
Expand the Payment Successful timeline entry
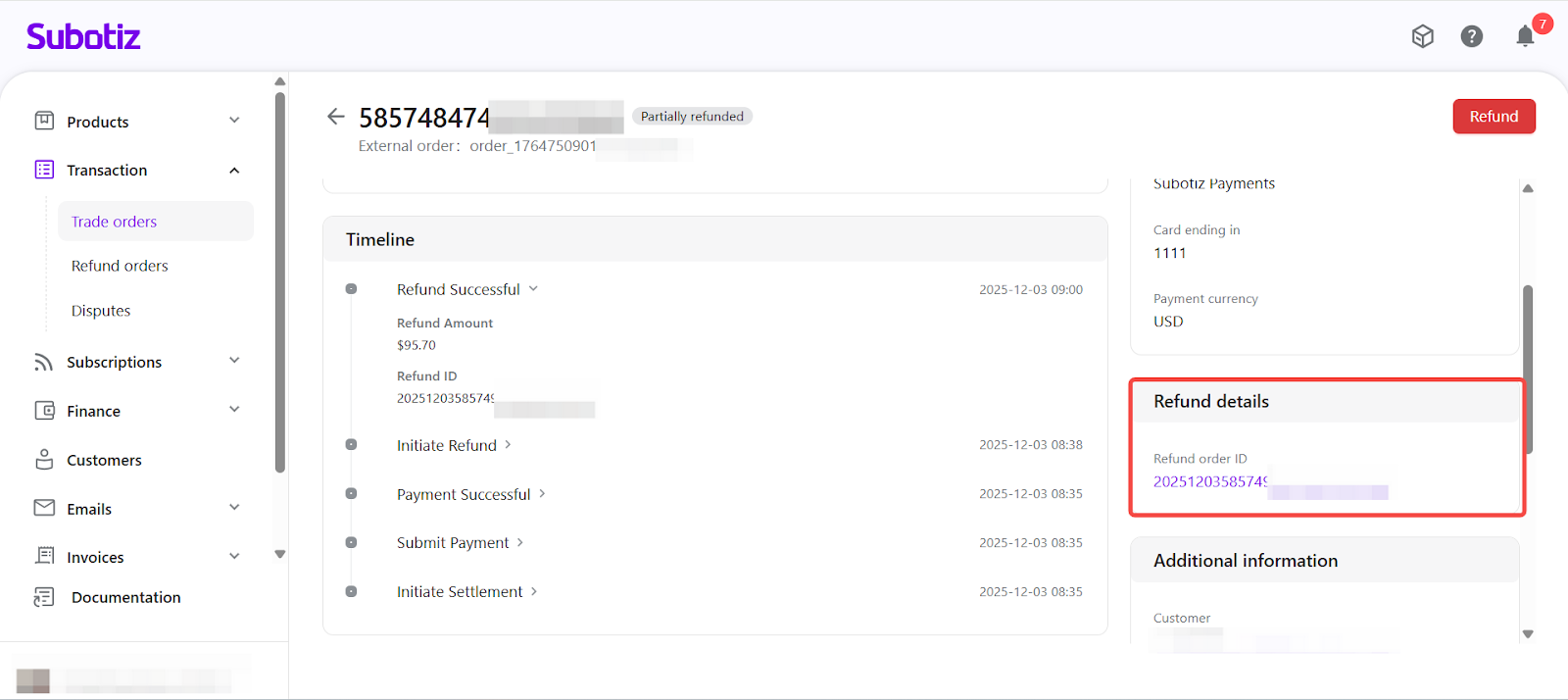[542, 494]
